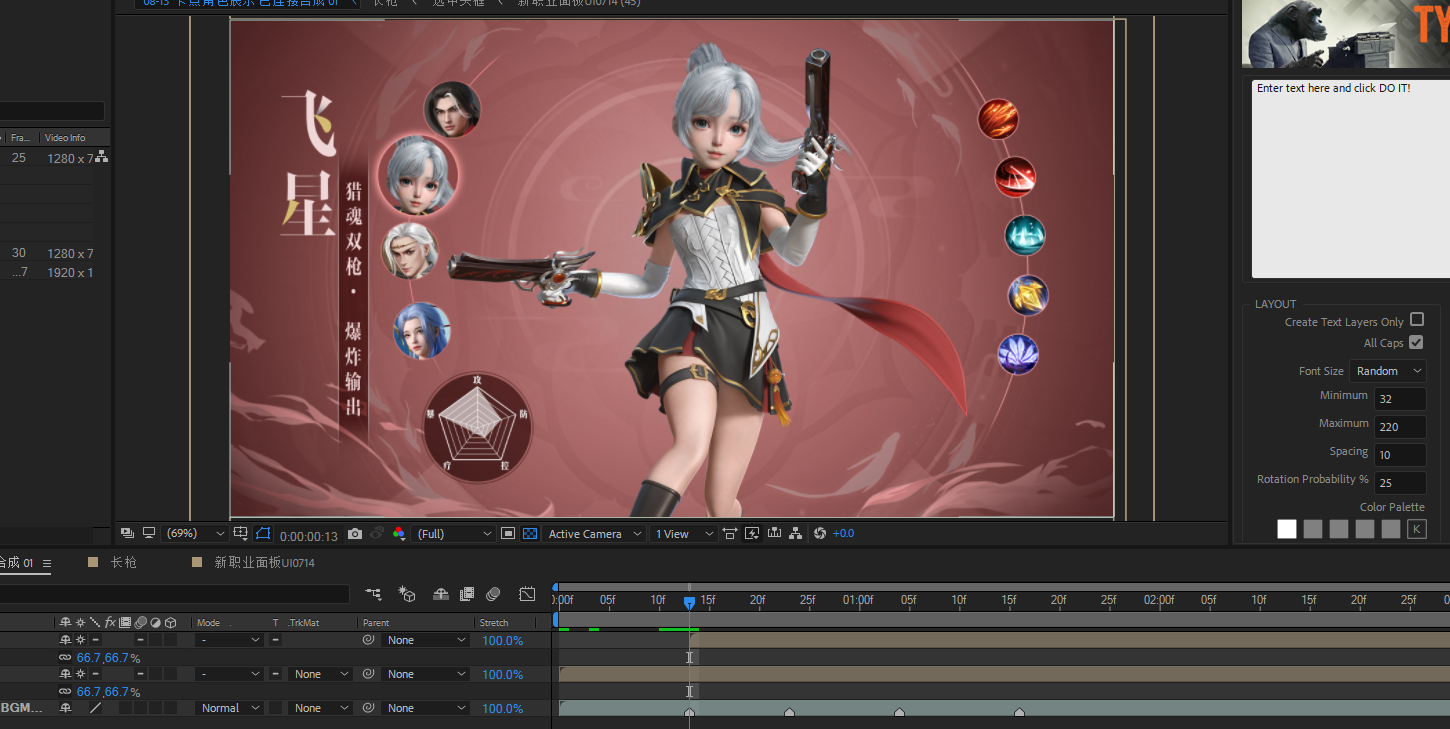Open the Normal blend mode dropdown
Viewport: 1450px width, 729px height.
pyautogui.click(x=229, y=708)
